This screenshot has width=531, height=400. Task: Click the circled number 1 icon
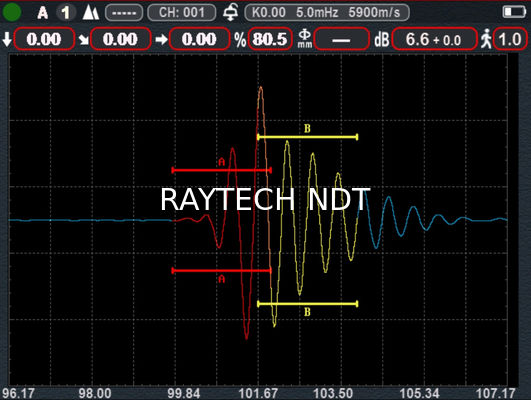[x=66, y=13]
